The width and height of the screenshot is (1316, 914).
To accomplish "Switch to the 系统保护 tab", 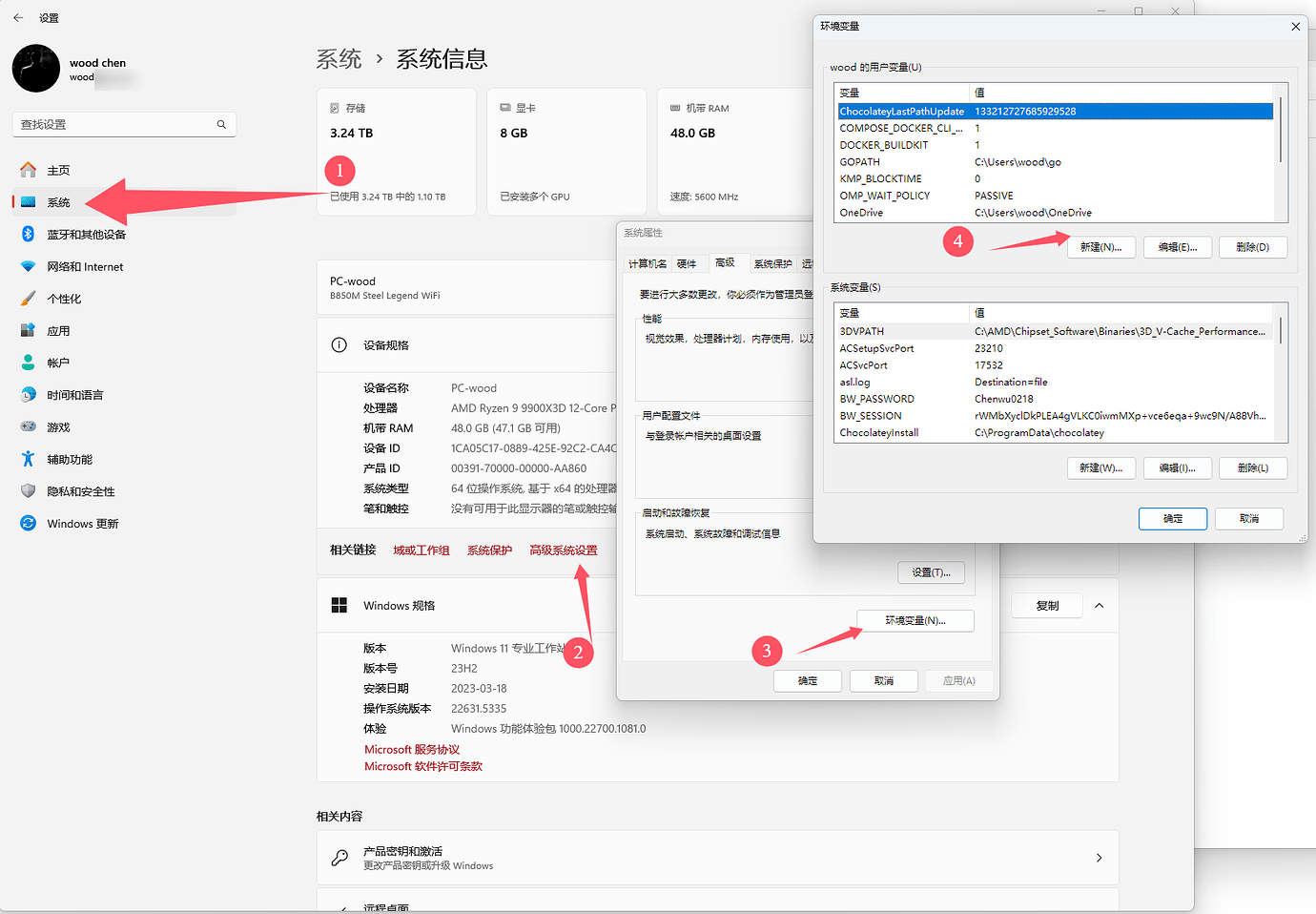I will [x=771, y=262].
